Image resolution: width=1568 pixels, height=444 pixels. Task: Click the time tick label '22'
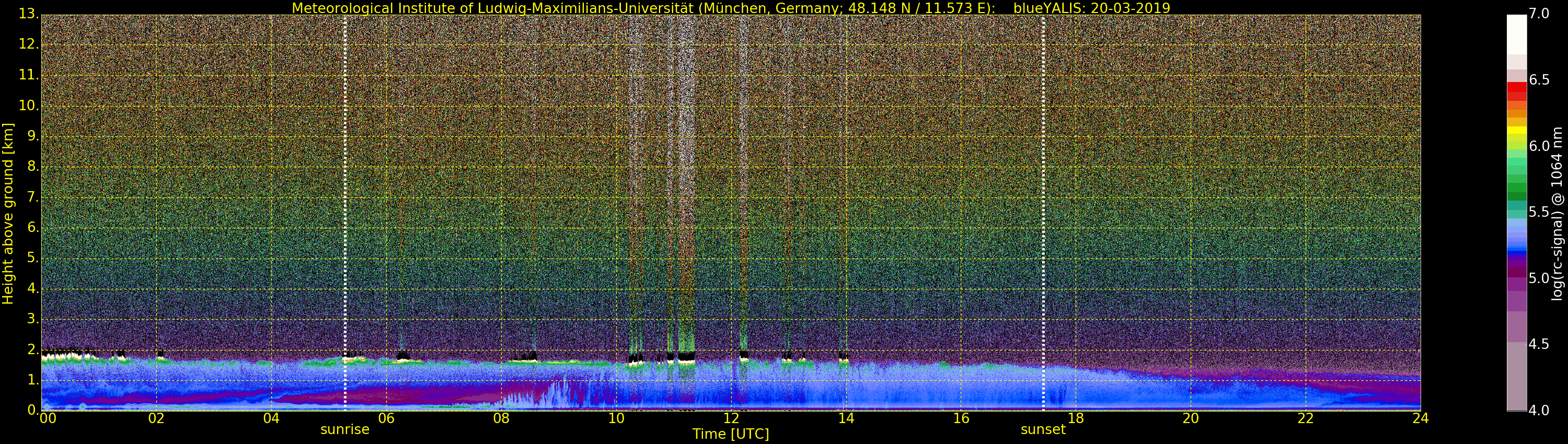(x=1306, y=418)
